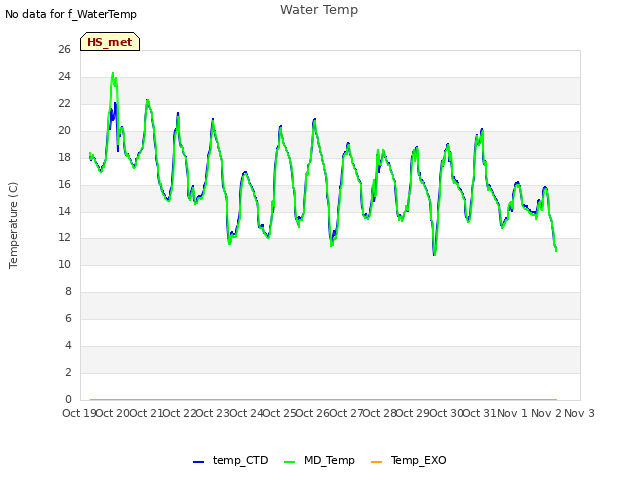Click the Nov 3 x-axis label
Viewport: 640px width, 480px height.
tap(579, 413)
